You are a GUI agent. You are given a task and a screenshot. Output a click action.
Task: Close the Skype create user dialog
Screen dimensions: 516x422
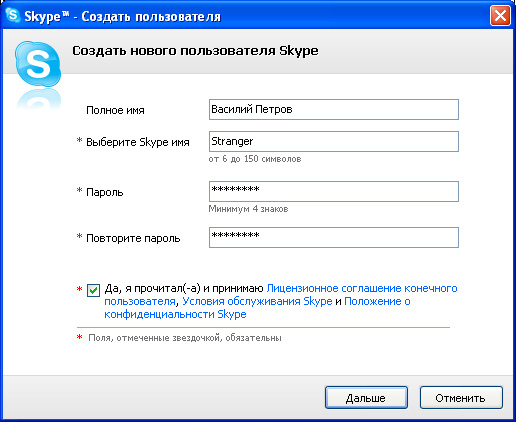(500, 16)
